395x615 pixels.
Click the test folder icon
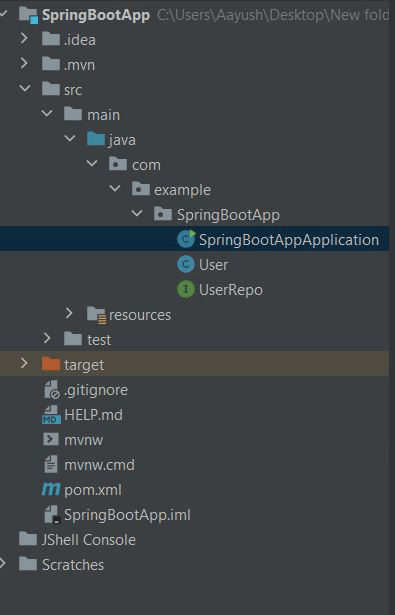click(x=73, y=339)
